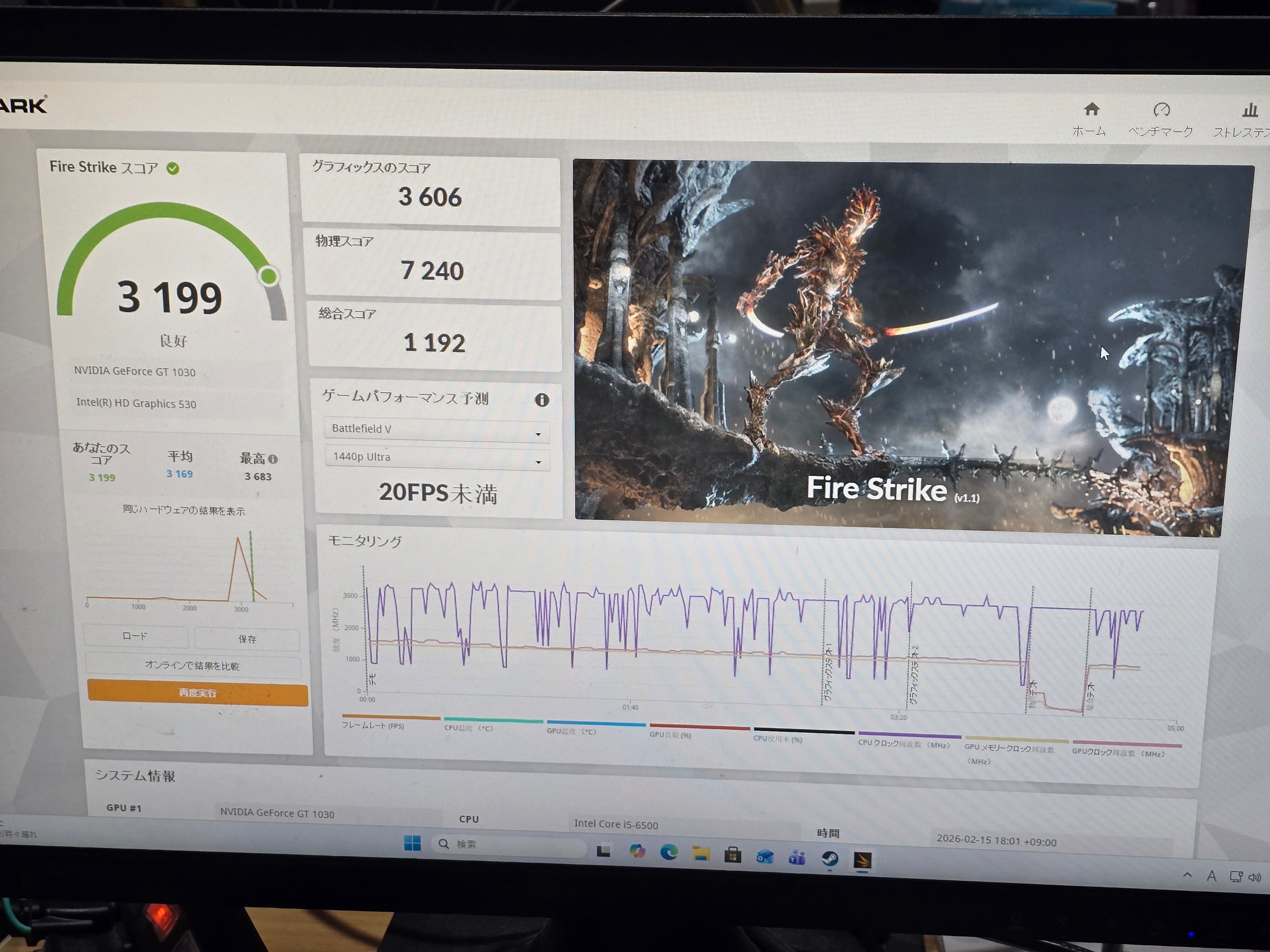Screen dimensions: 1270x952
Task: Click the 再度実行 orange button
Action: [x=197, y=693]
